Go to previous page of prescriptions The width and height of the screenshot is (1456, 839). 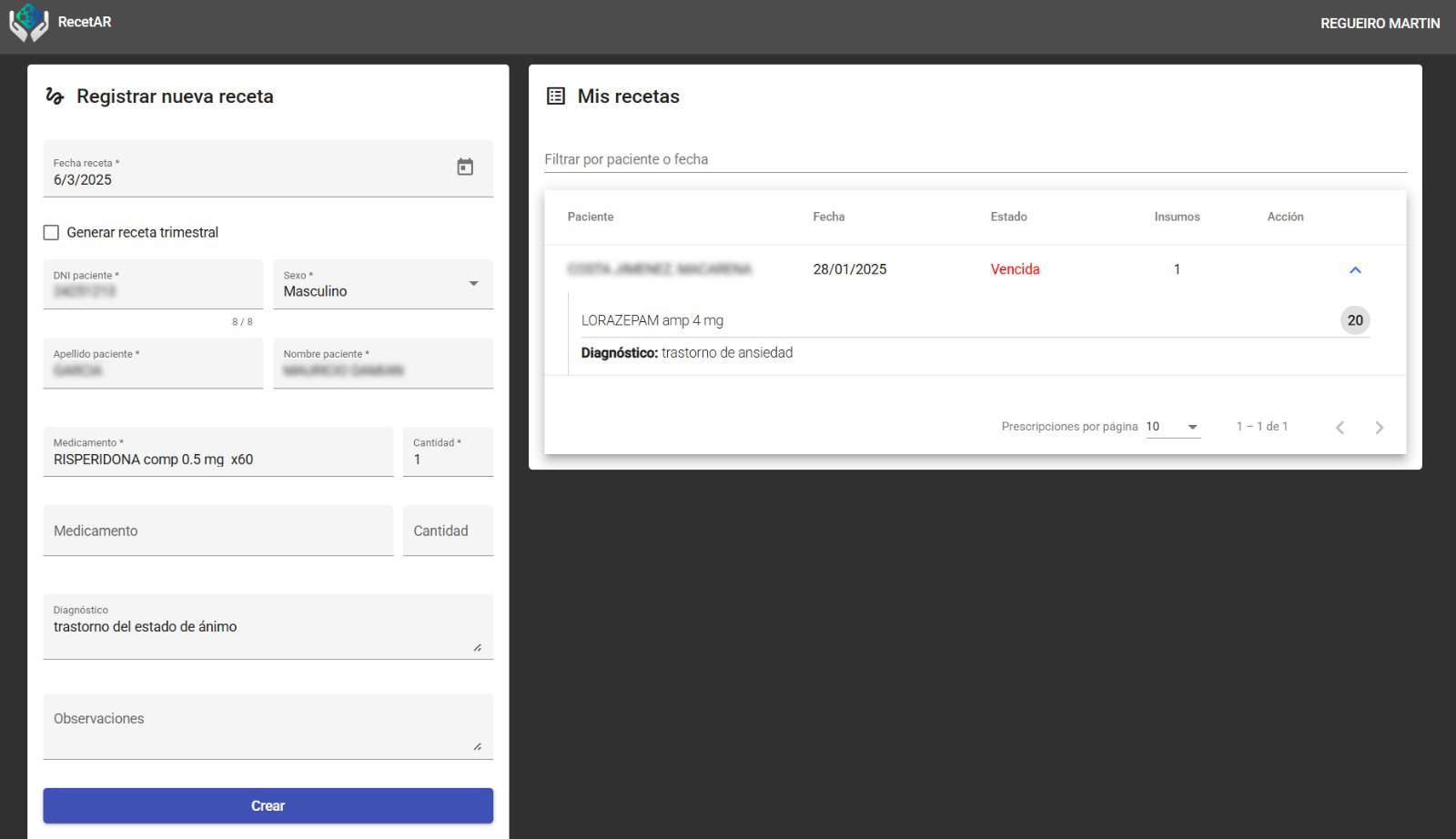tap(1340, 428)
